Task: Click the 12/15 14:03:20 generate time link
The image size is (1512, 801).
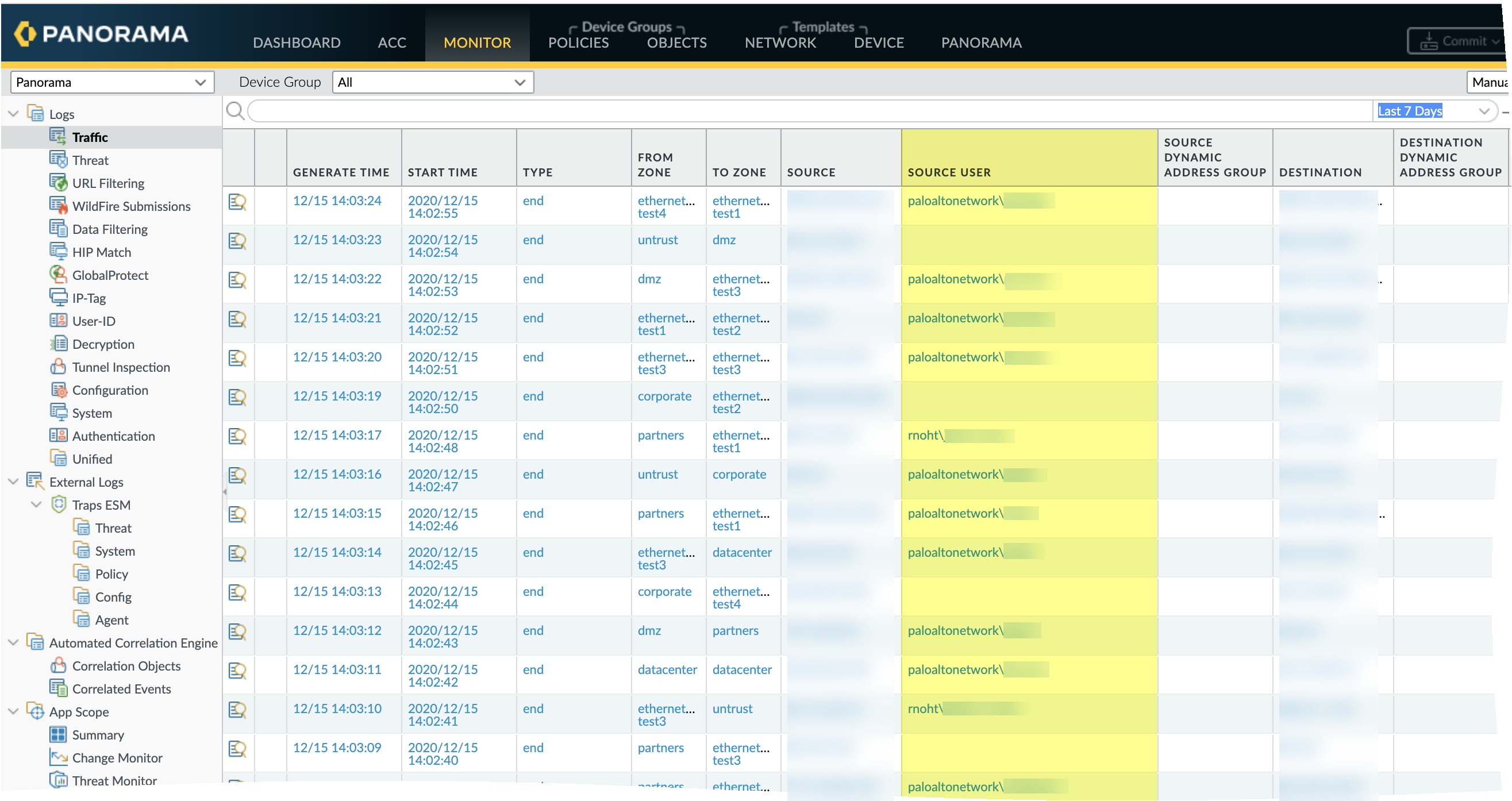Action: [x=337, y=357]
